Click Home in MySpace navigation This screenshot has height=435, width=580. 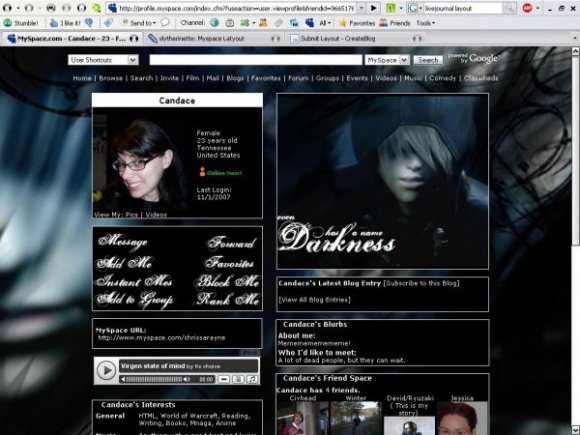pos(82,78)
